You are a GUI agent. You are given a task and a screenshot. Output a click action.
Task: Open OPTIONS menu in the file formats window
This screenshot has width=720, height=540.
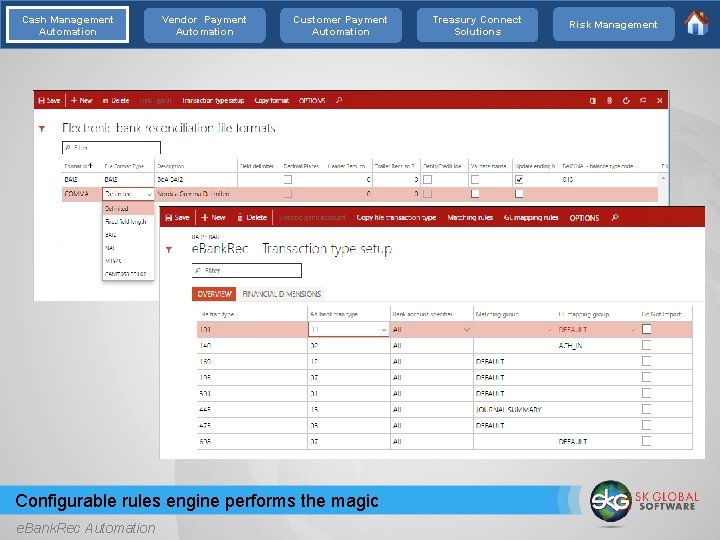coord(312,101)
